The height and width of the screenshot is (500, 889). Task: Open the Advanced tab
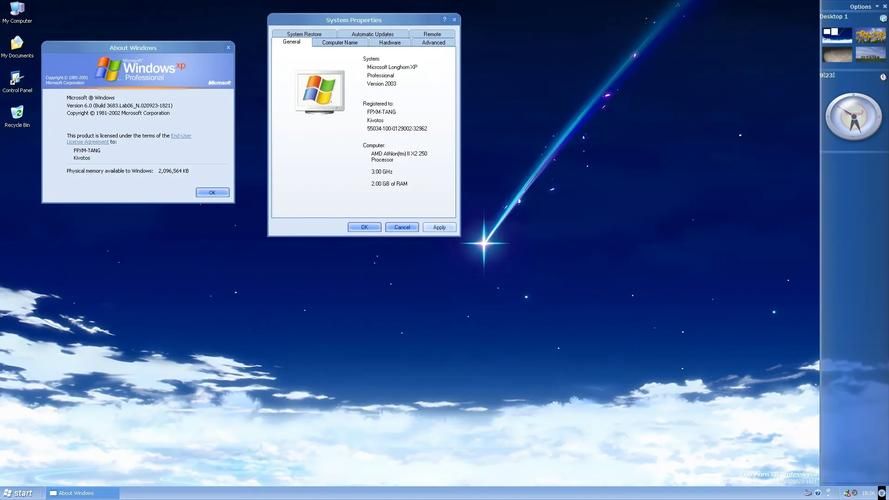click(x=433, y=43)
